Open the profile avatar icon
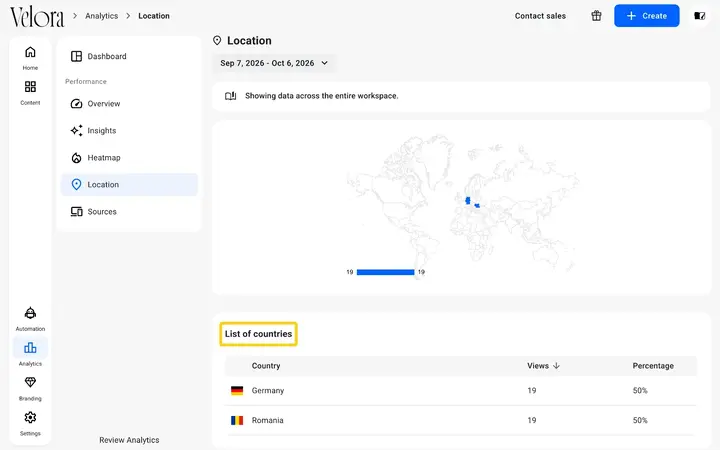Image resolution: width=720 pixels, height=450 pixels. pyautogui.click(x=699, y=16)
